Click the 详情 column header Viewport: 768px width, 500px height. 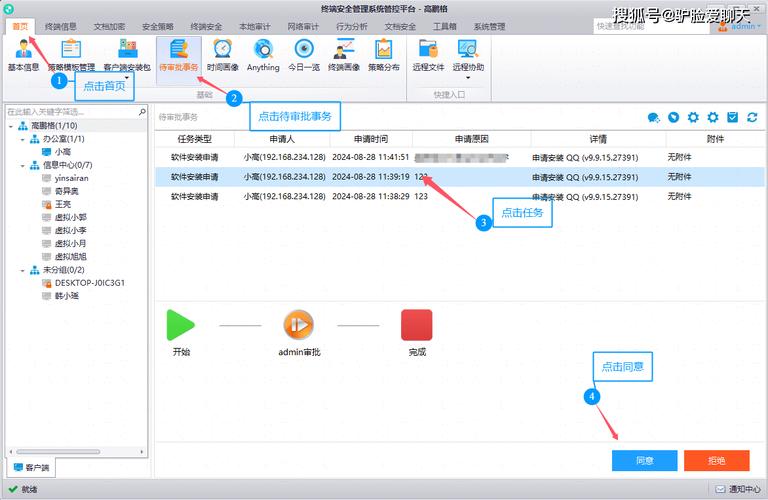point(598,139)
